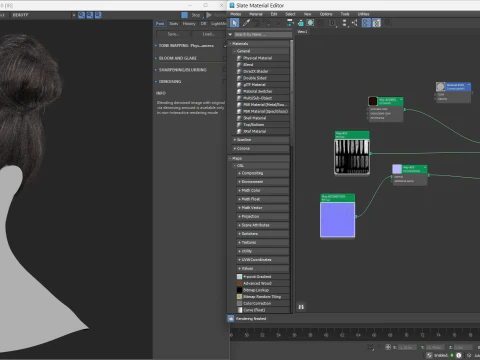Click the ColorCorrection map swatch icon
The image size is (480, 360).
pos(239,303)
